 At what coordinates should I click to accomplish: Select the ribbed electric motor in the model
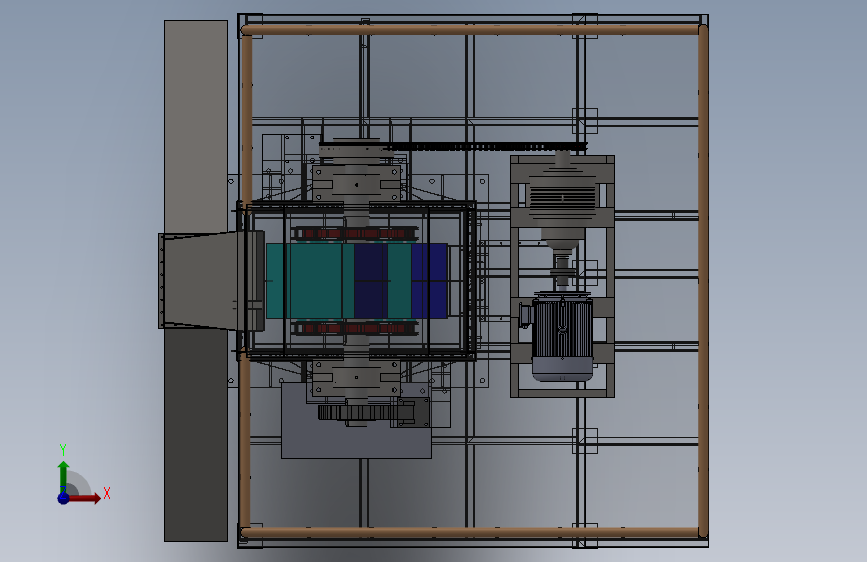tap(562, 339)
